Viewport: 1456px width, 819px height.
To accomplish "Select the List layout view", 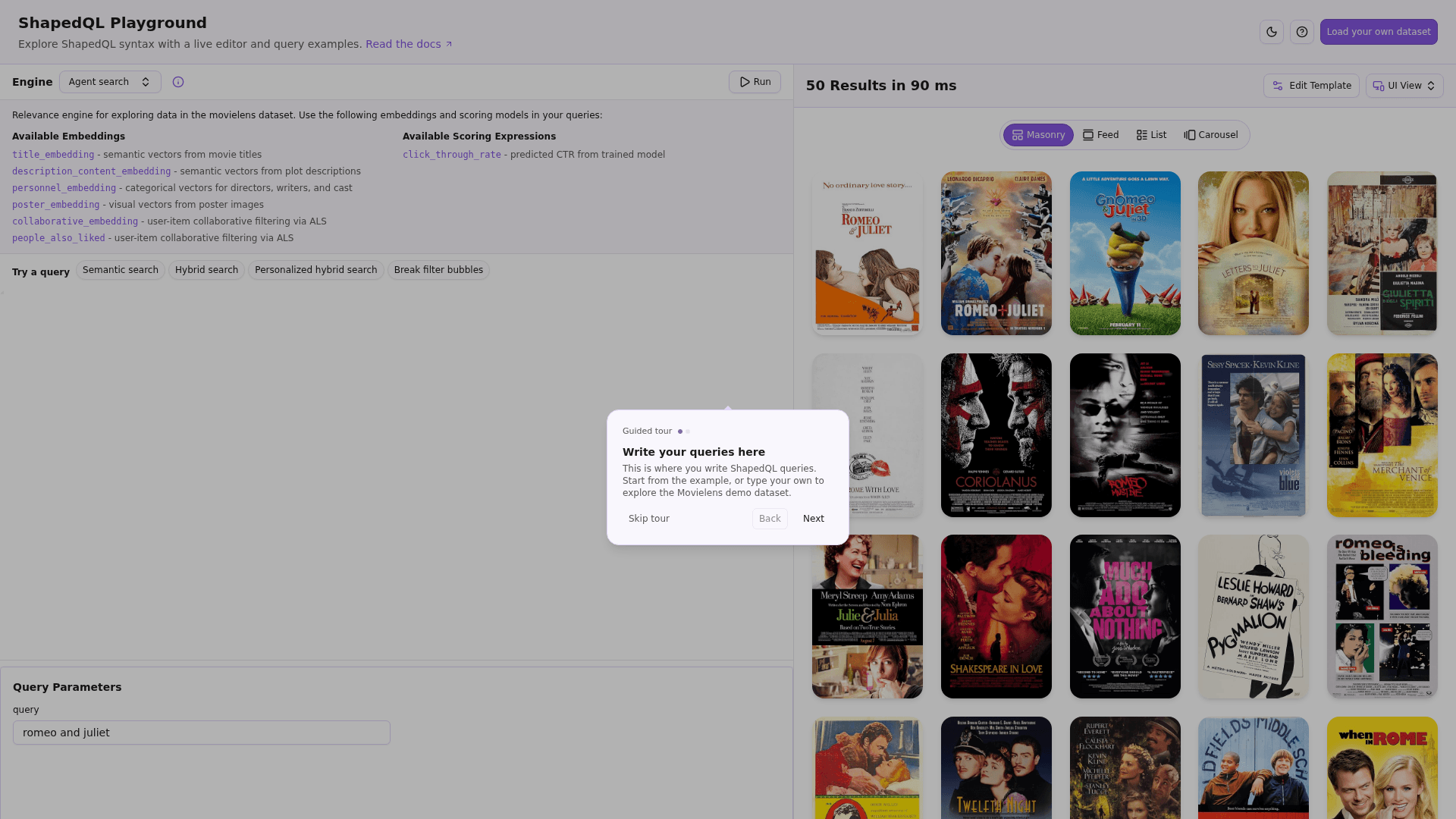I will [1151, 135].
